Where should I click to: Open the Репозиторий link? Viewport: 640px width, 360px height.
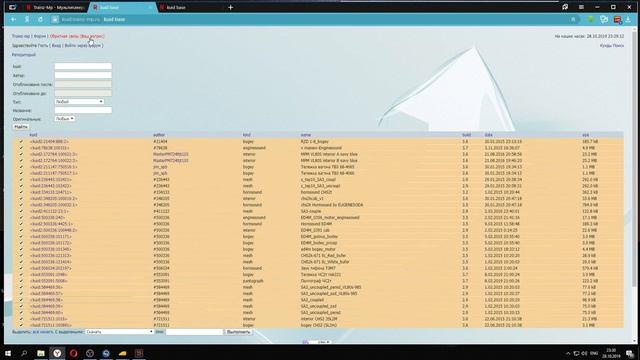[x=24, y=55]
